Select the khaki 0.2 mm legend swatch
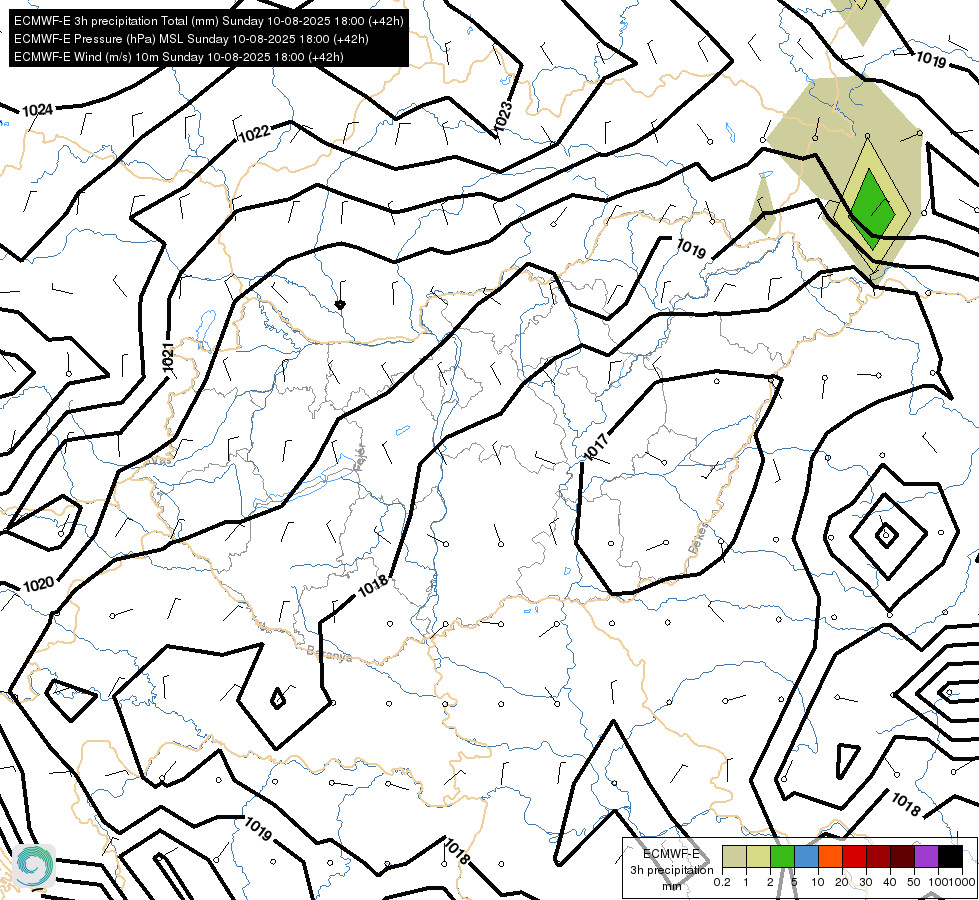The image size is (979, 900). pos(734,856)
